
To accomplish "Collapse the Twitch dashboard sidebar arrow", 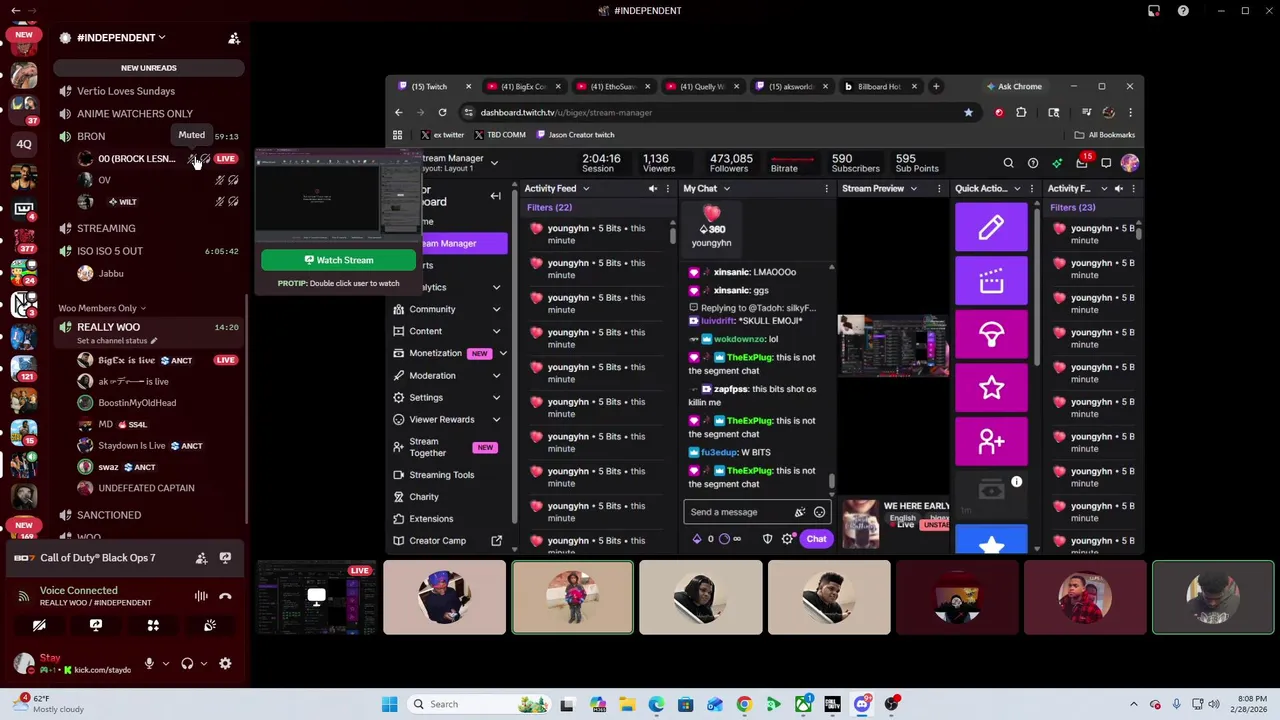I will (x=495, y=196).
